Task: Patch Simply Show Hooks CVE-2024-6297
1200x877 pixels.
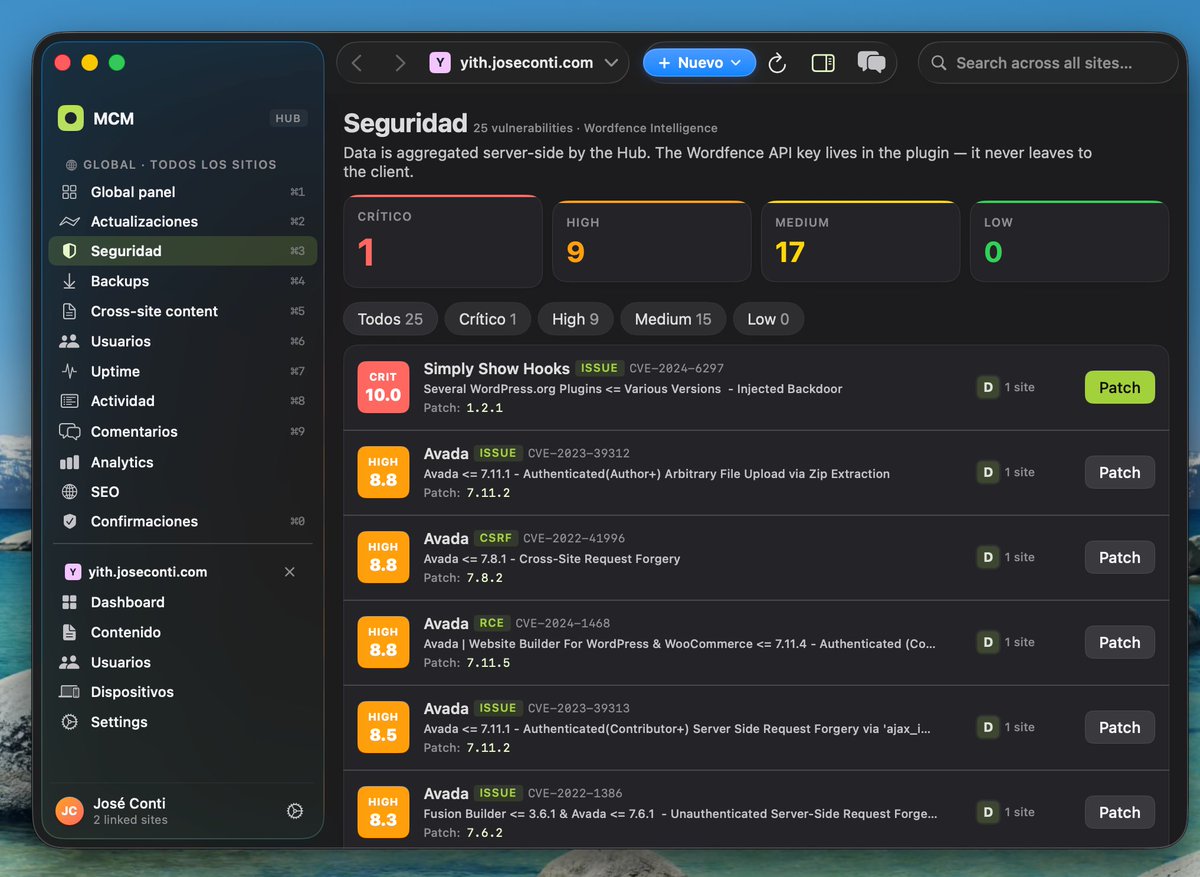Action: [1120, 388]
